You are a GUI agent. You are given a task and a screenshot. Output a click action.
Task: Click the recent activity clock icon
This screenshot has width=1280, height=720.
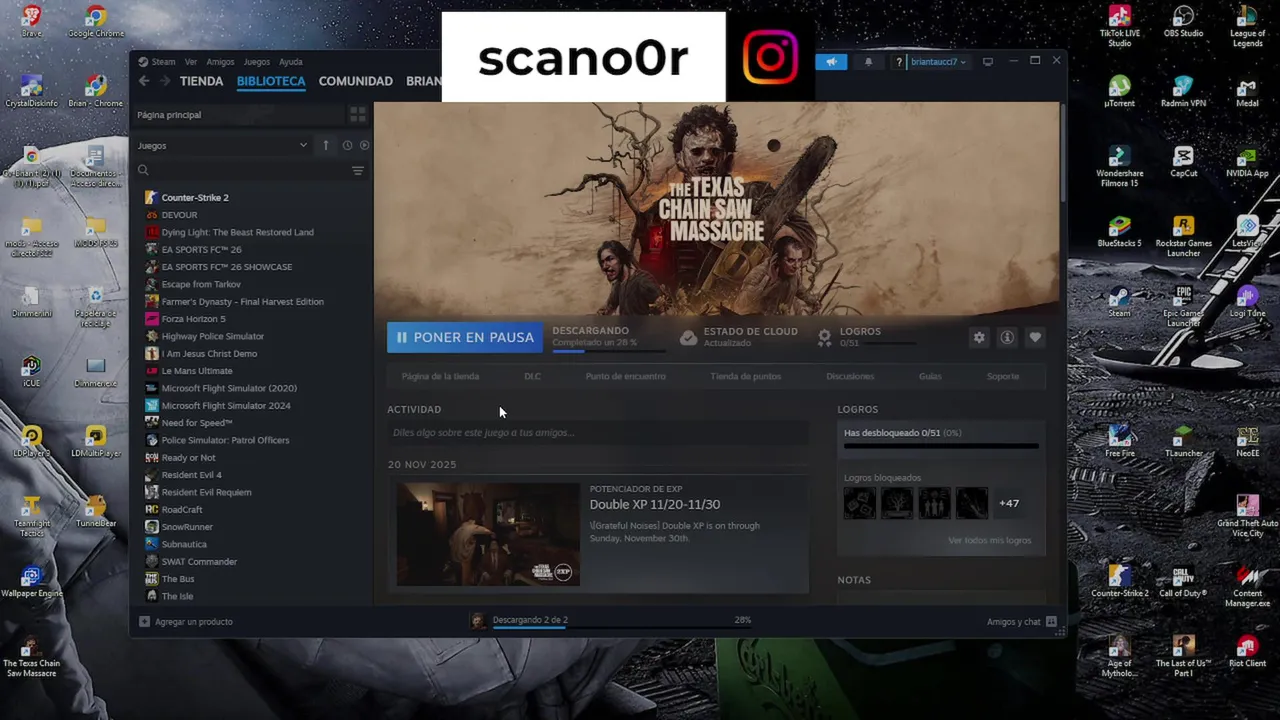click(347, 145)
